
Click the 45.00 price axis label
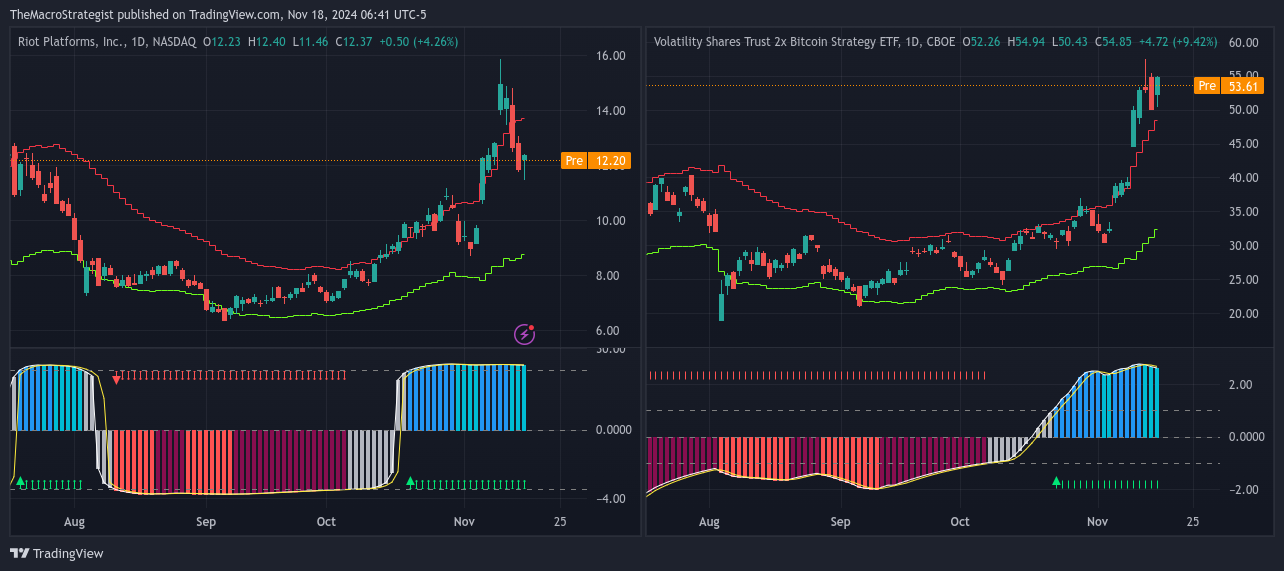[x=1243, y=144]
